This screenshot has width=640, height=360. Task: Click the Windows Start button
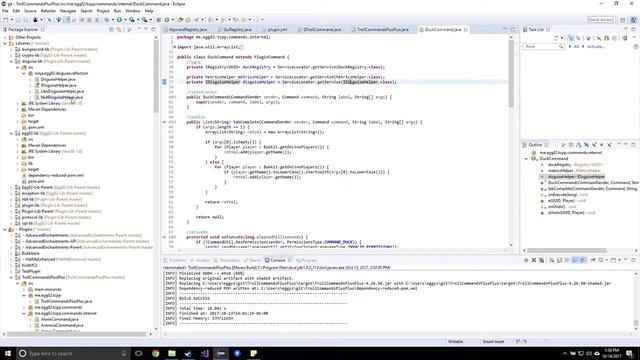pos(8,353)
